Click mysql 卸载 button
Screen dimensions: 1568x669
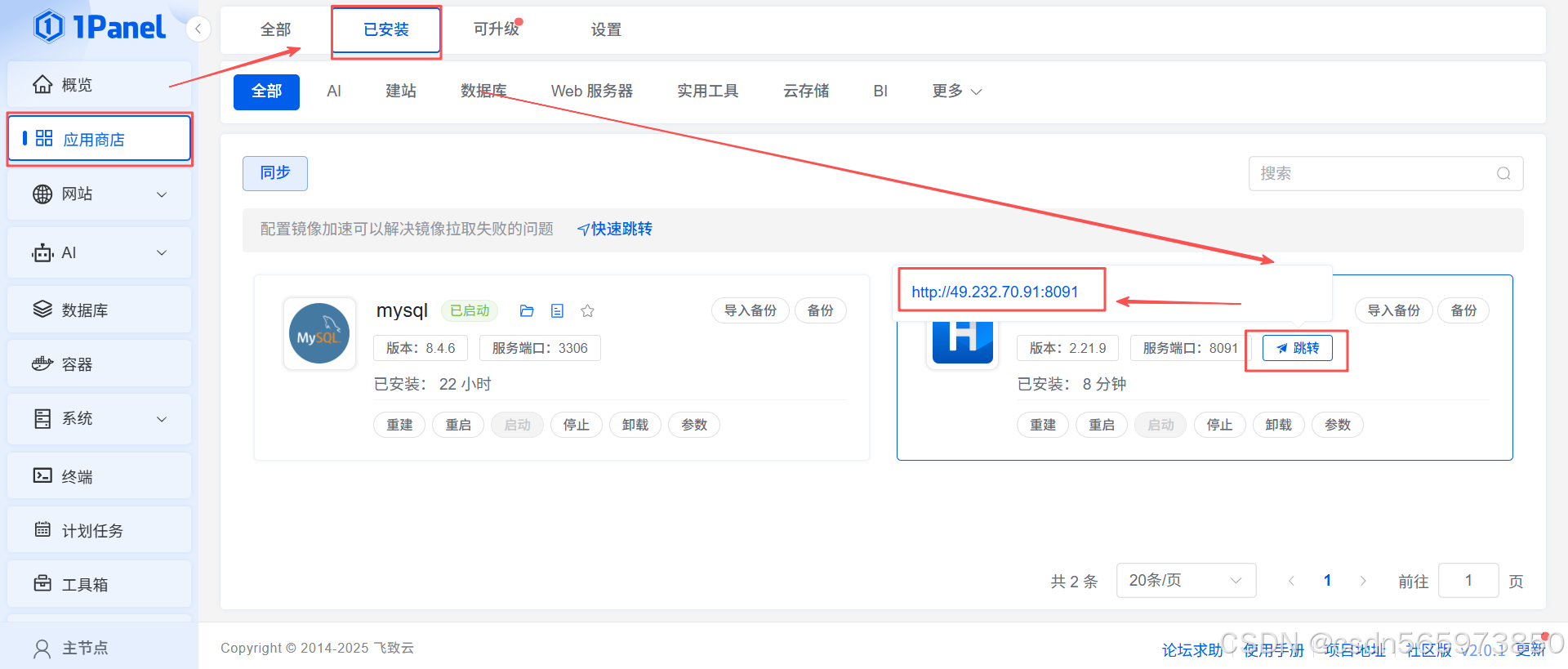point(635,425)
